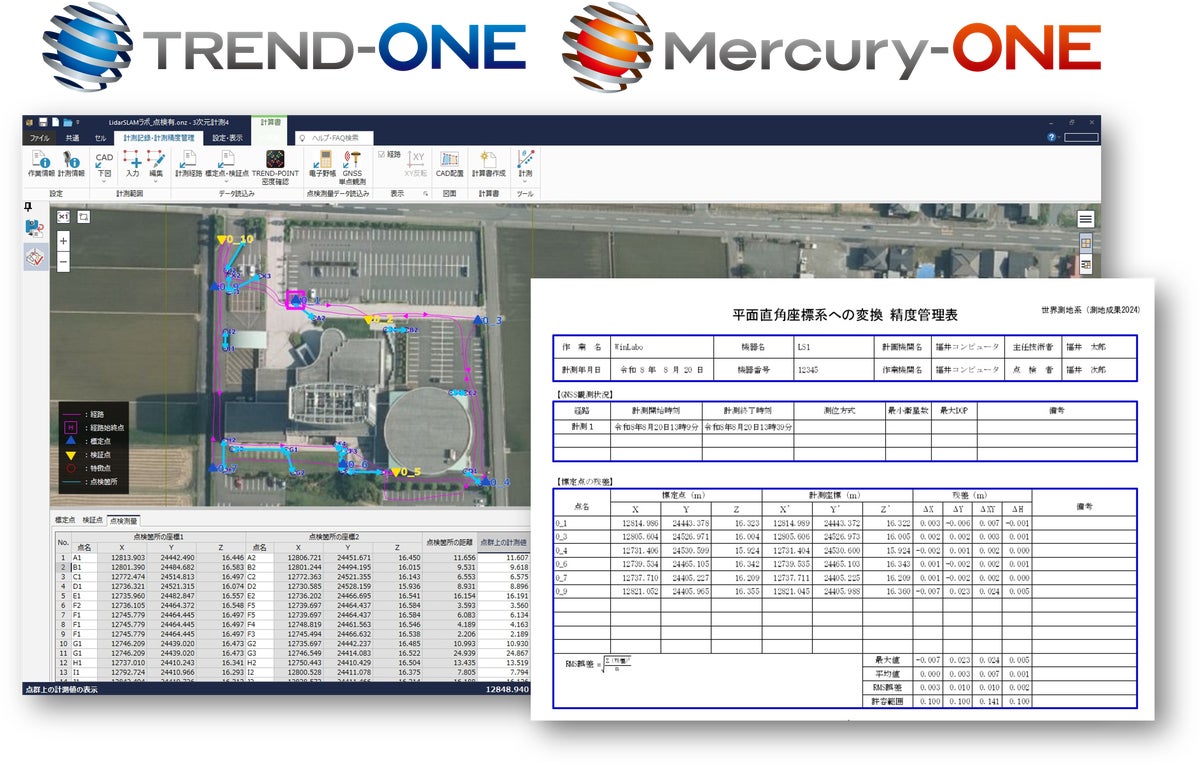
Task: Click point name cell D2 in row 4
Action: click(x=259, y=588)
